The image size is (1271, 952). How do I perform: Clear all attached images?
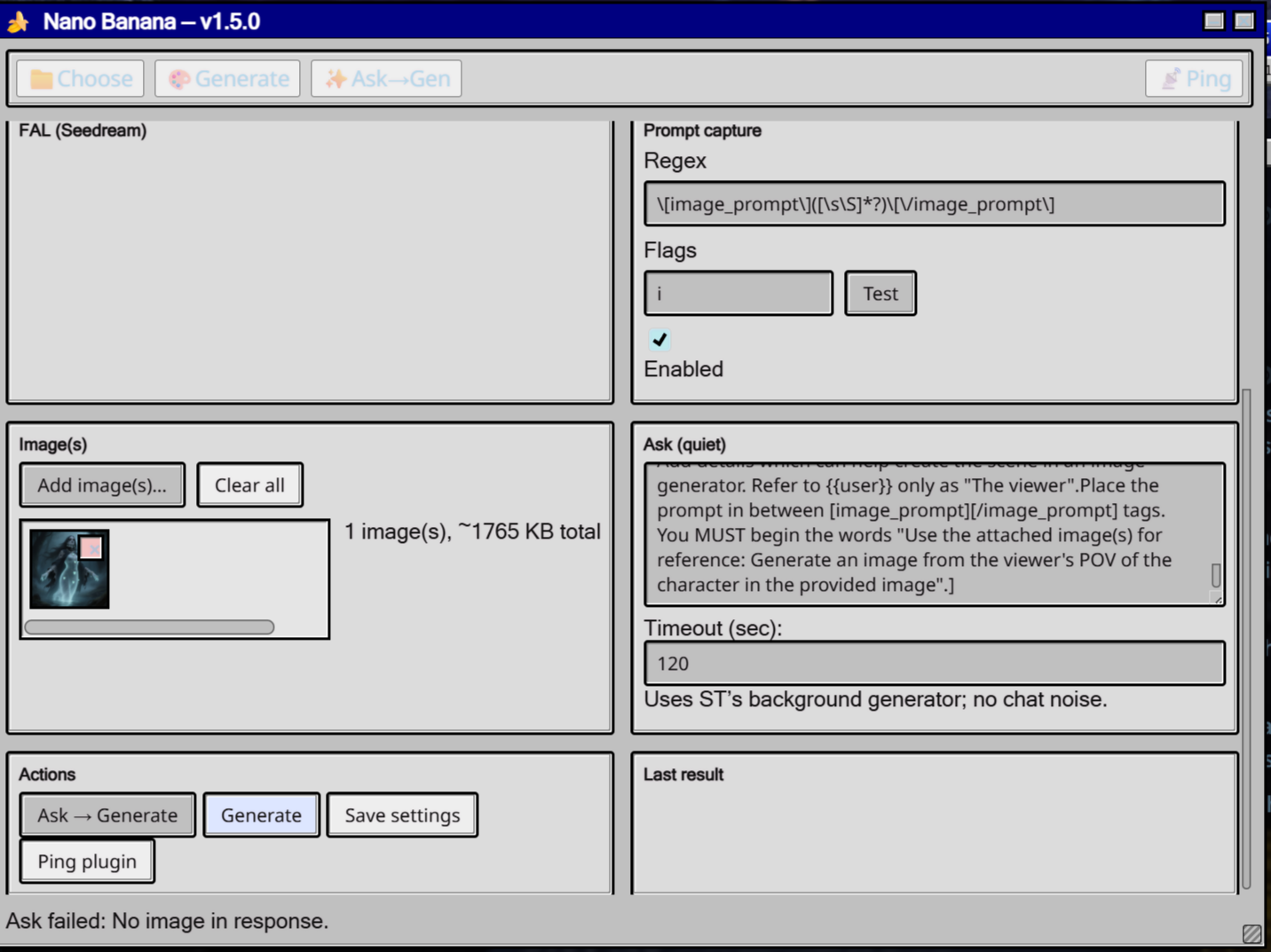[x=249, y=485]
